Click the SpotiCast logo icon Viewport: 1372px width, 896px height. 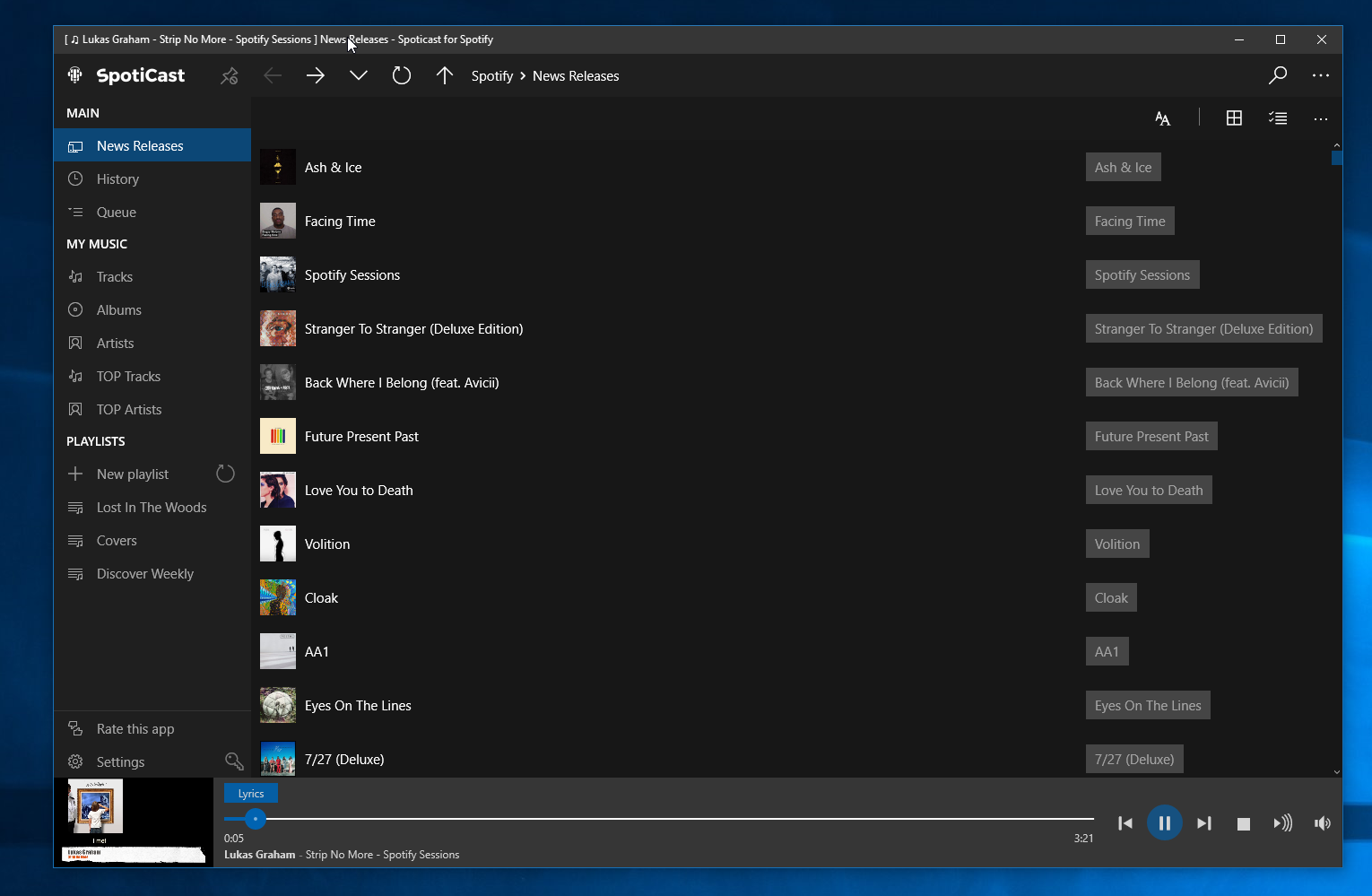pyautogui.click(x=75, y=75)
